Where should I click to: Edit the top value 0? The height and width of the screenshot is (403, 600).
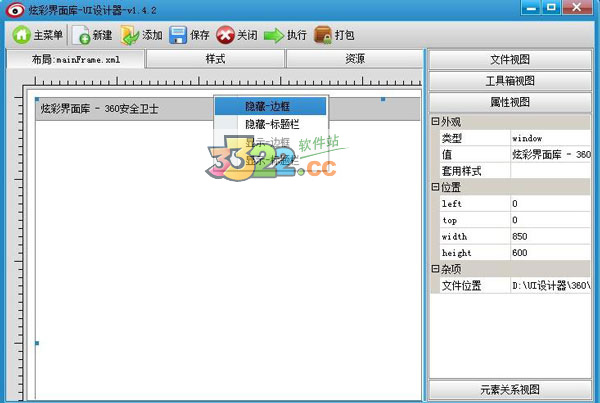pos(551,220)
